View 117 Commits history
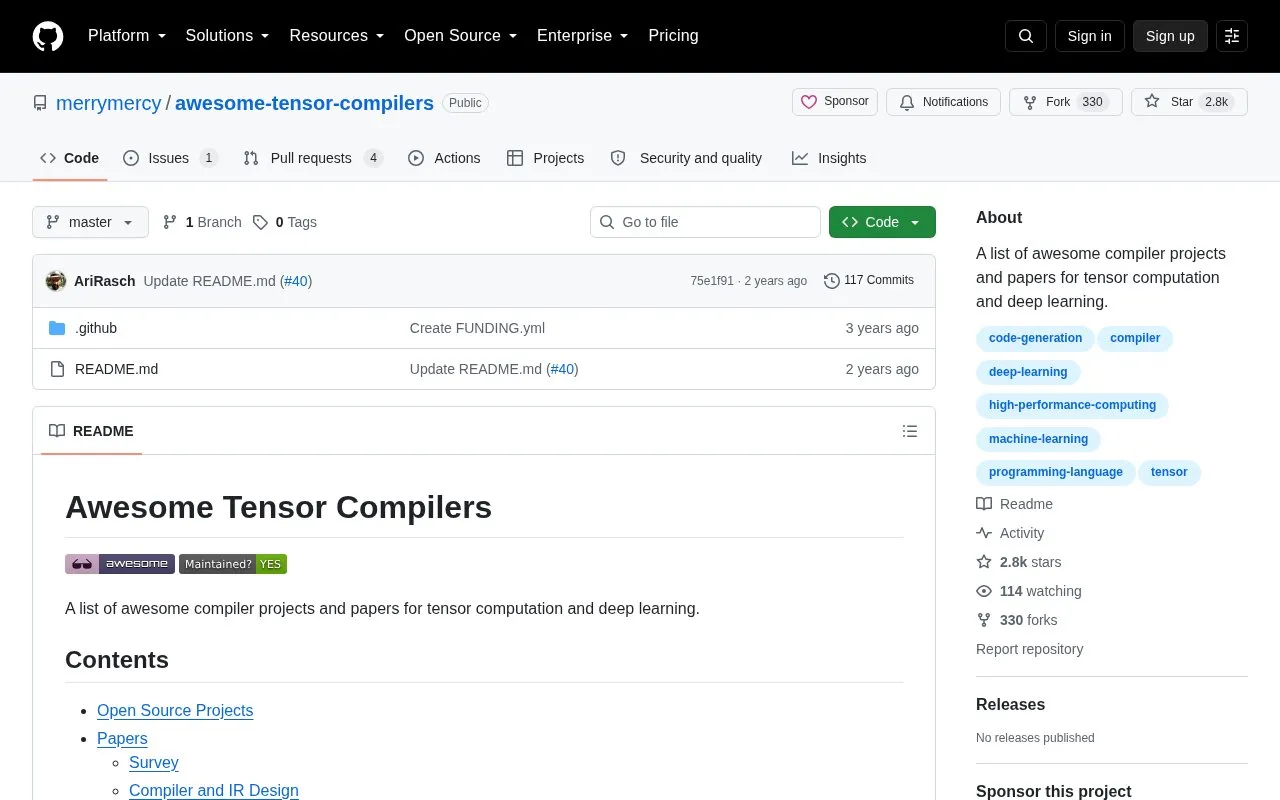The height and width of the screenshot is (800, 1280). pos(869,281)
